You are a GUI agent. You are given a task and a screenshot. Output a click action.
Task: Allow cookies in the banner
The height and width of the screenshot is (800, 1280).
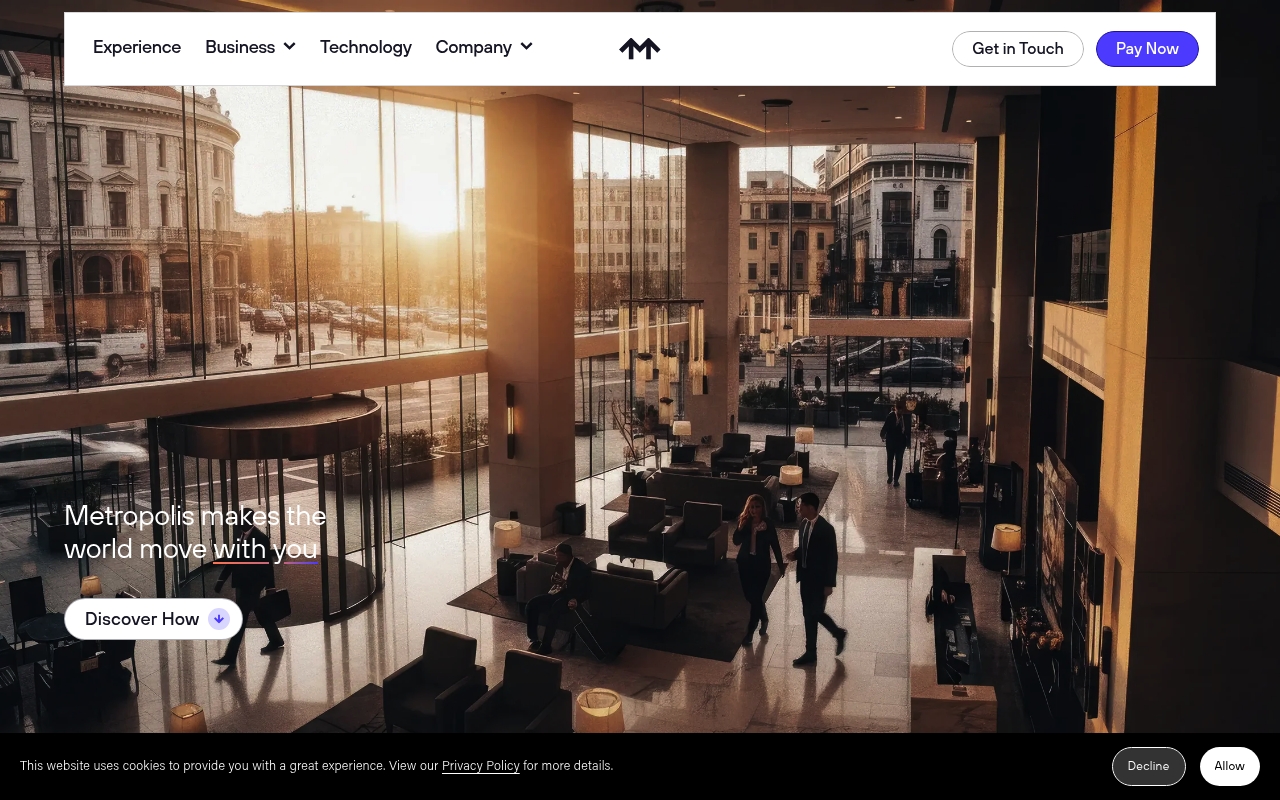pos(1230,766)
